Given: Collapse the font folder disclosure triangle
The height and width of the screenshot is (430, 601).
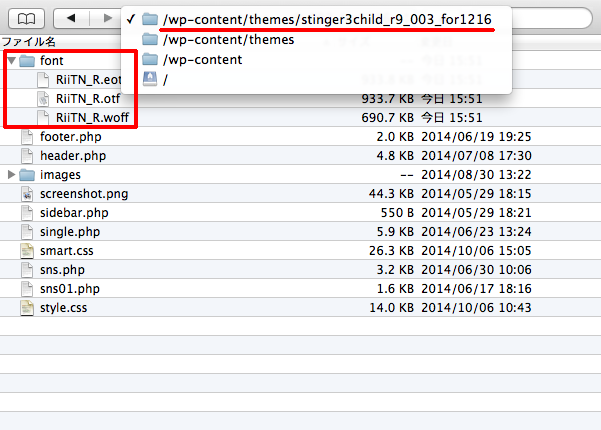Looking at the screenshot, I should 12,60.
